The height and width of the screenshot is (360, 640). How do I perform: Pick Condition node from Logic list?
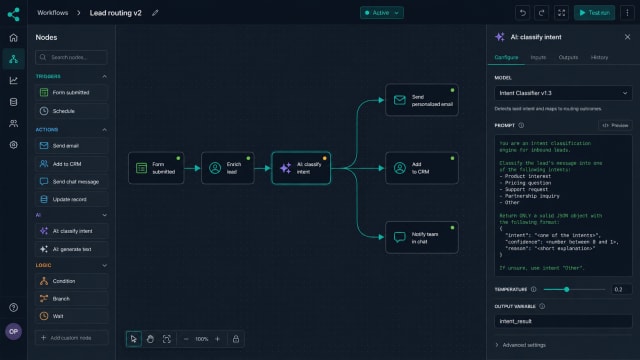(71, 281)
